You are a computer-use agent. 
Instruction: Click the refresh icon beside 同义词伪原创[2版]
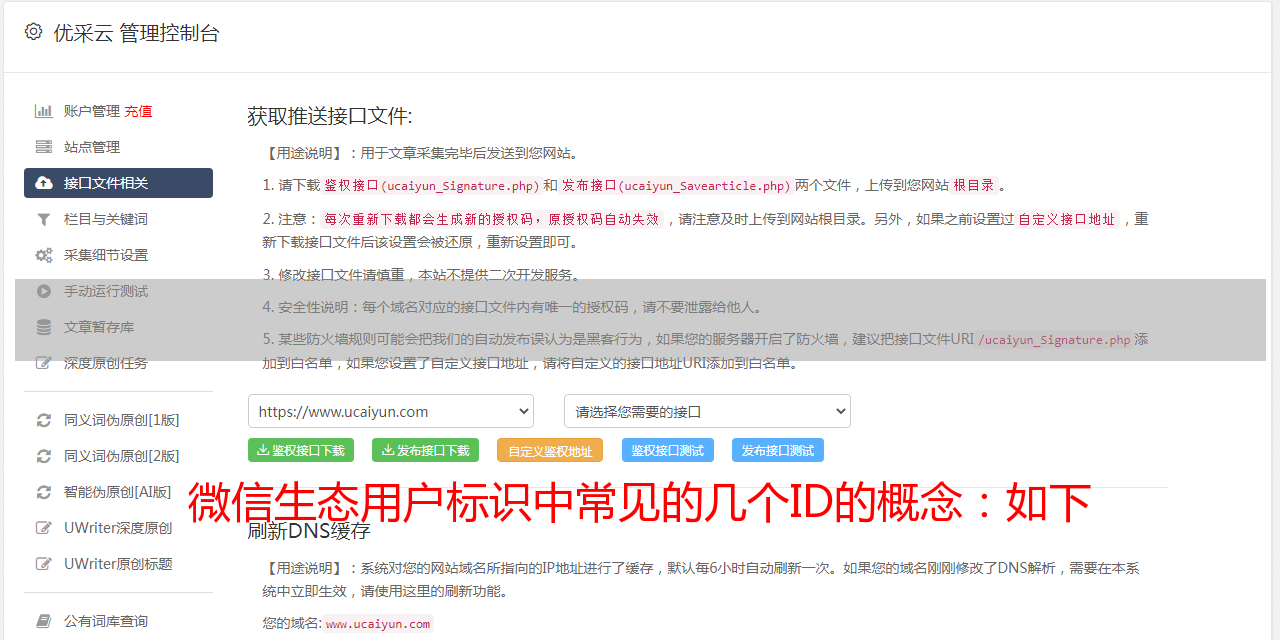(x=44, y=456)
